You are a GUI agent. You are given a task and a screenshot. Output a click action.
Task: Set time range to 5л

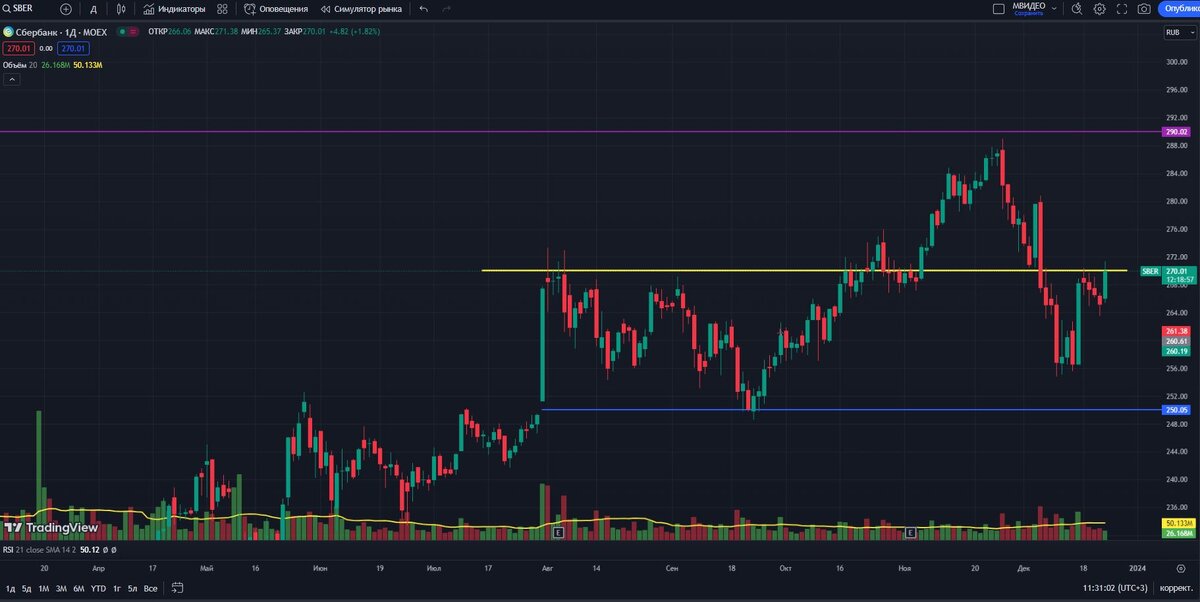132,588
